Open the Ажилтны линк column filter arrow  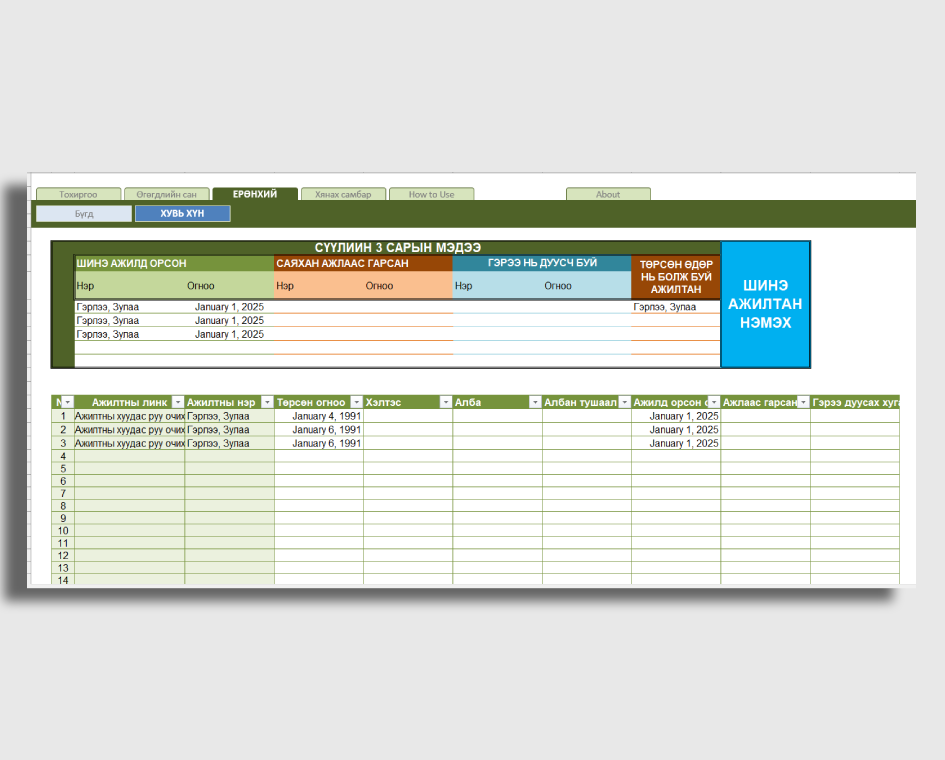177,402
